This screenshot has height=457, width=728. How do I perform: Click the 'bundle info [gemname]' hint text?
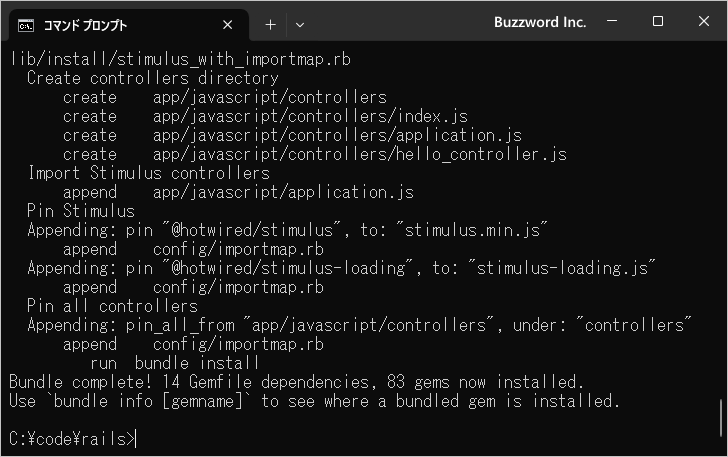pos(149,401)
